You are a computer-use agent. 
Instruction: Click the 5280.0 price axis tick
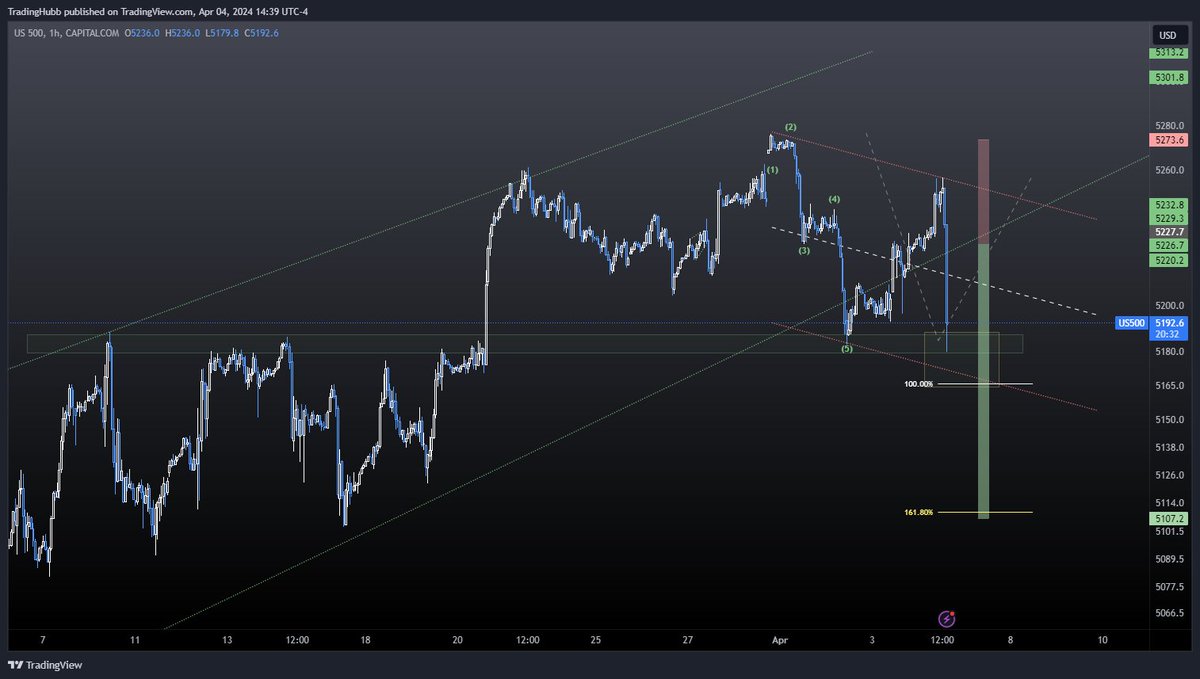[1168, 126]
